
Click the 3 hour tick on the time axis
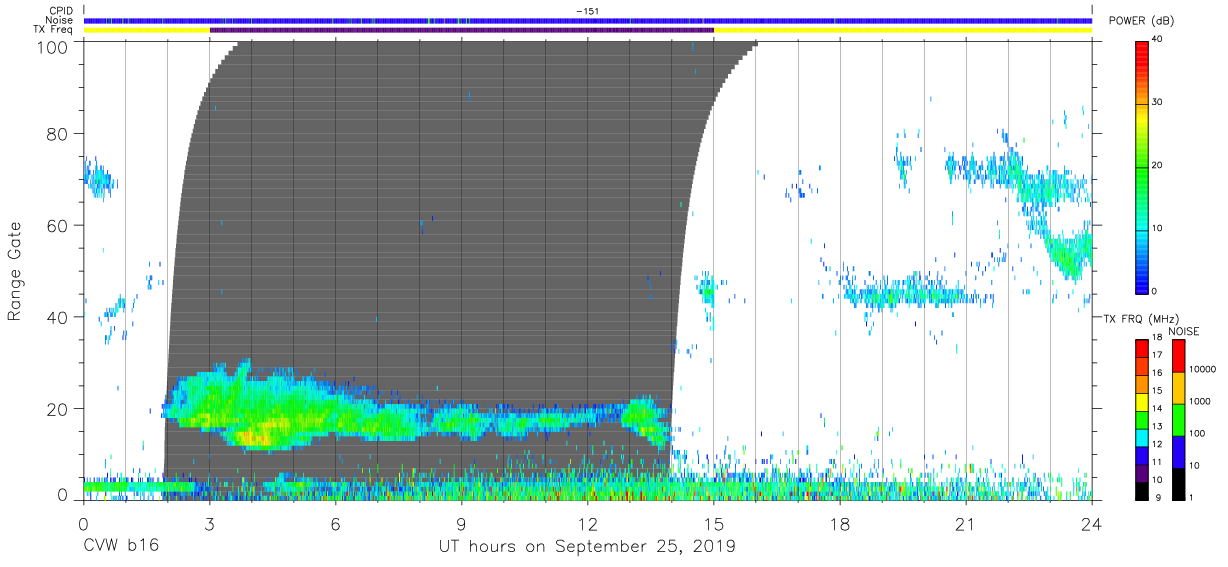tap(209, 524)
